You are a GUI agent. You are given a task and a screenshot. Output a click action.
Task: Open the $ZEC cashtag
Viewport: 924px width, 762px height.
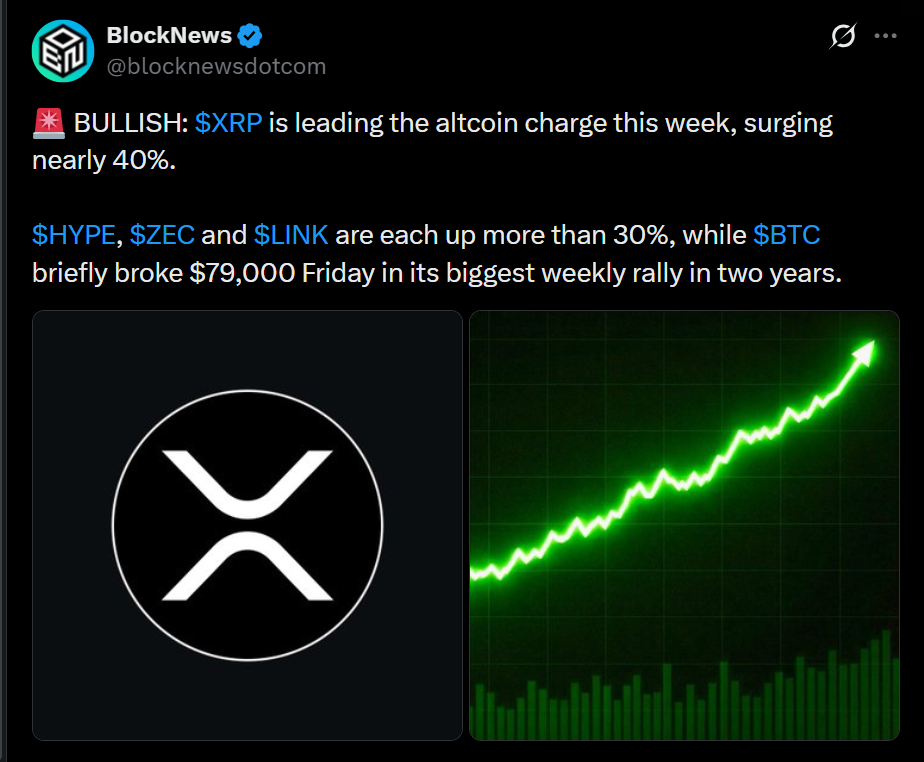[162, 235]
